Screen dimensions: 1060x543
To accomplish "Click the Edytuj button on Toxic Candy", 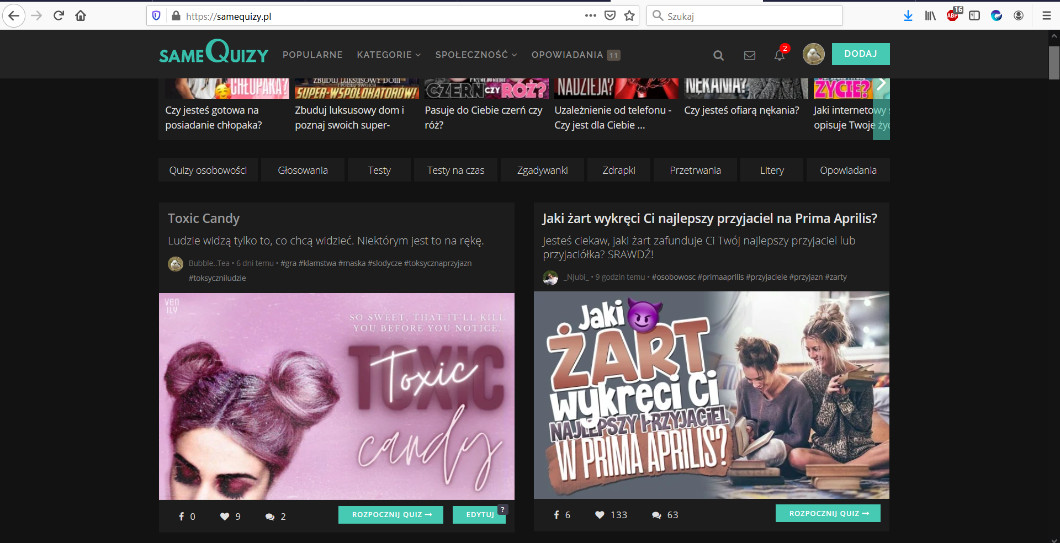I will [479, 515].
